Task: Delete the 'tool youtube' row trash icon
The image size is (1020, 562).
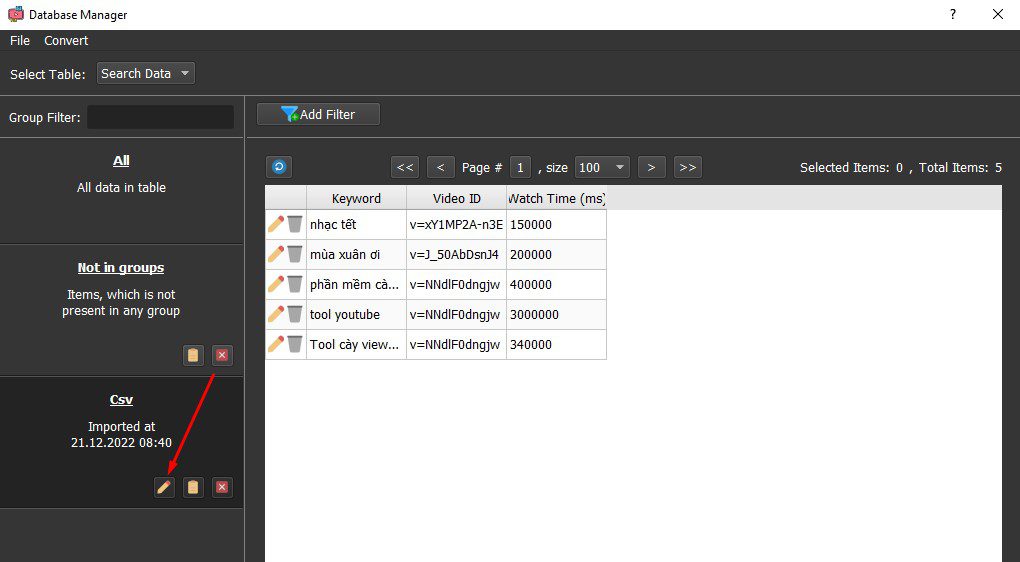Action: (x=295, y=314)
